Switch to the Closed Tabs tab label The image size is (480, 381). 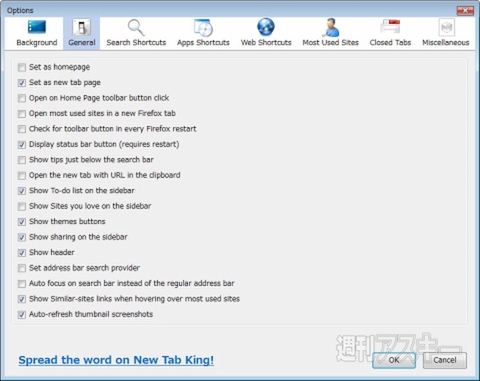[x=390, y=43]
